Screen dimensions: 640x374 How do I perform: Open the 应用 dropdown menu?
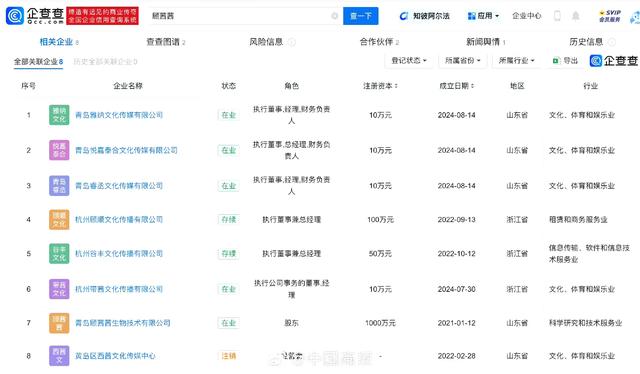pos(483,16)
